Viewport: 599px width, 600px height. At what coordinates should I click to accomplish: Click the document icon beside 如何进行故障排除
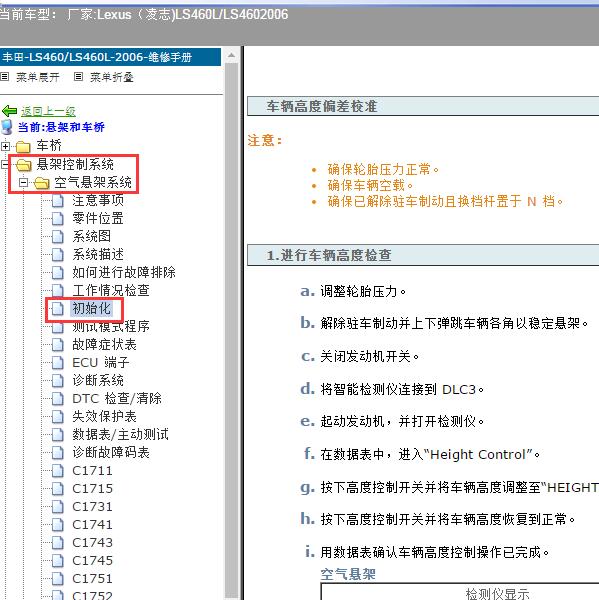click(58, 272)
